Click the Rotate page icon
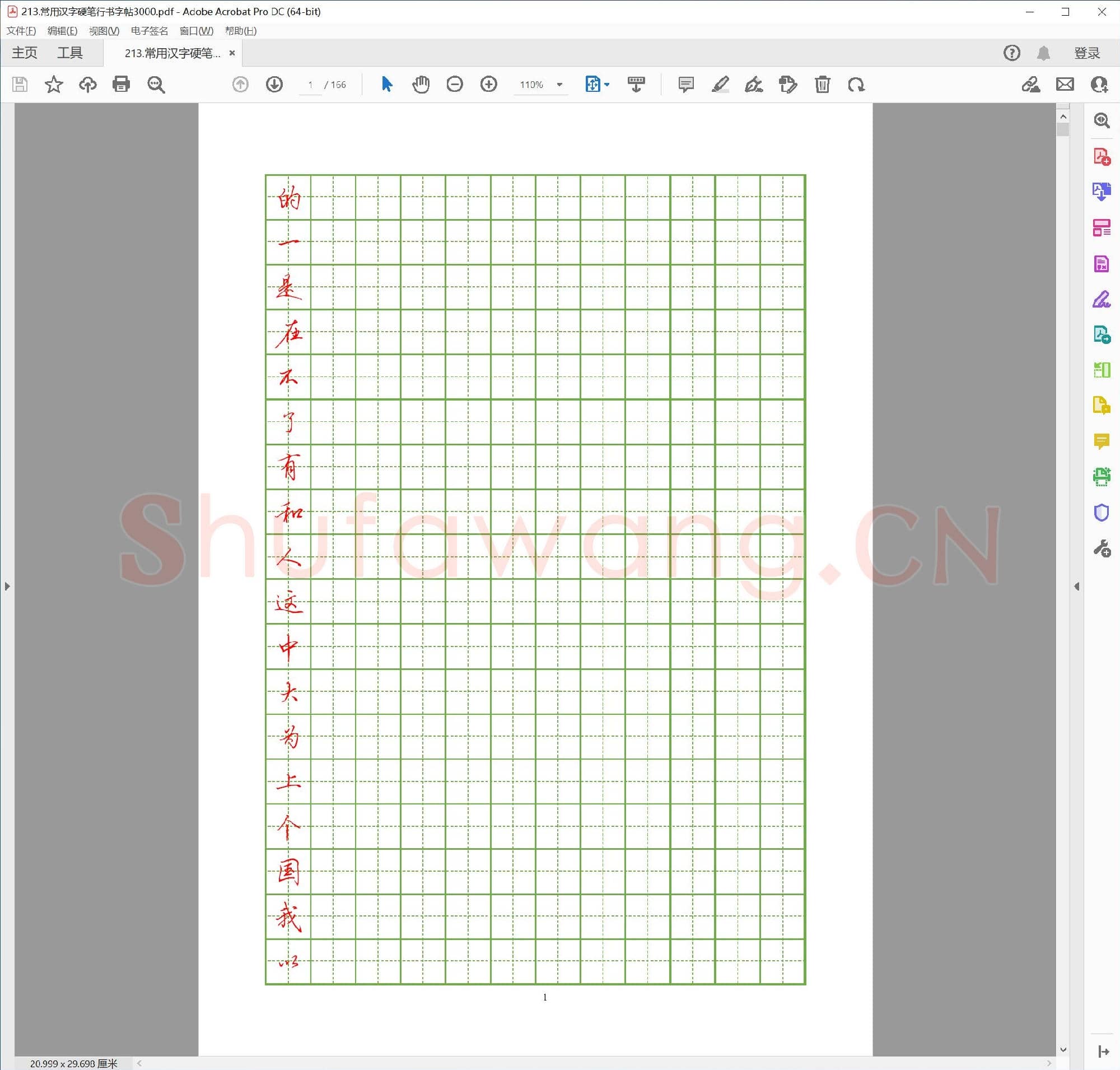The image size is (1120, 1070). point(856,85)
